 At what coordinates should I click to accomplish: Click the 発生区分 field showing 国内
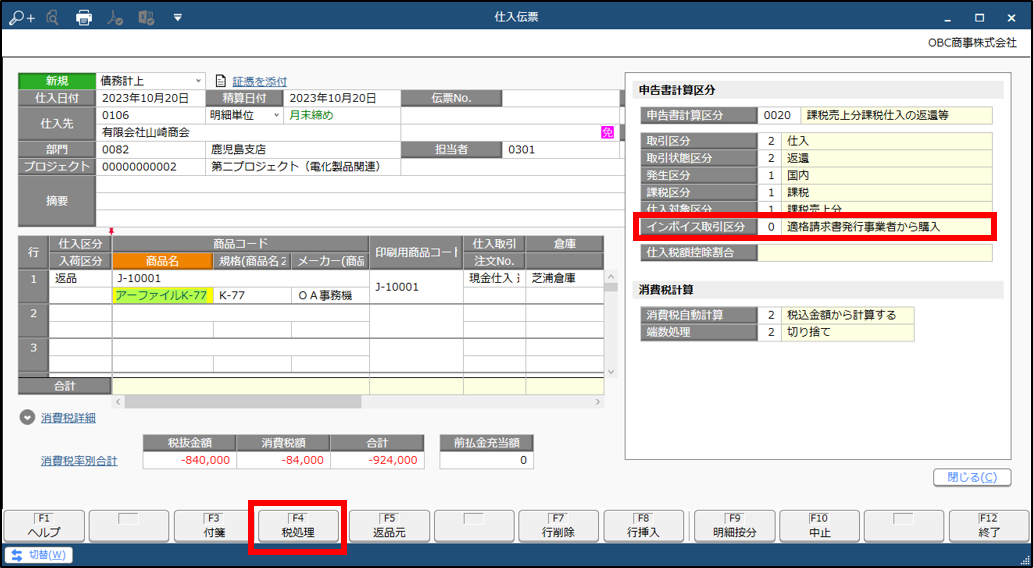[x=886, y=175]
